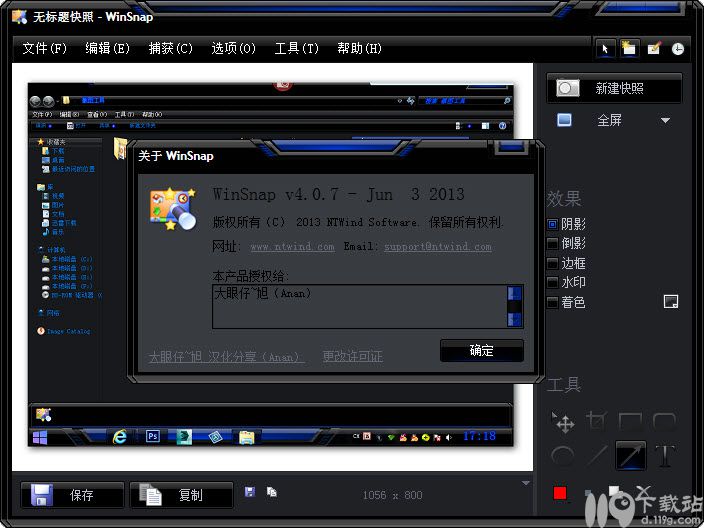704x528 pixels.
Task: Enable the 着色 colorize checkbox
Action: click(x=553, y=302)
